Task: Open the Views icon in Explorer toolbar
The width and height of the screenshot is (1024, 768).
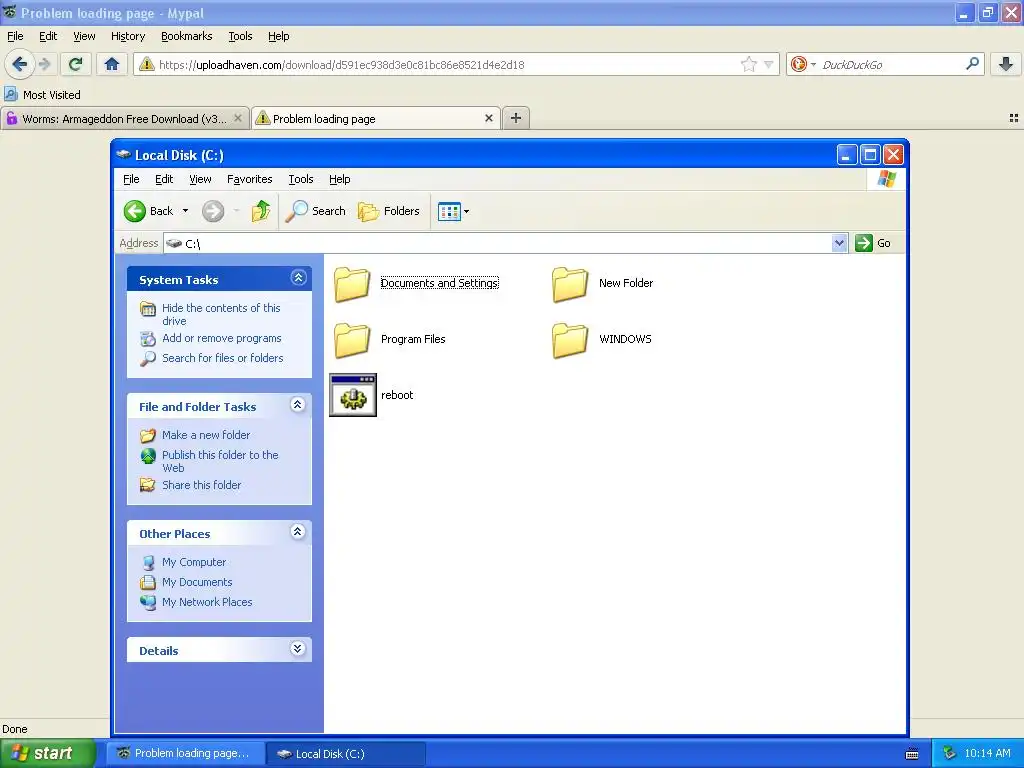Action: (x=449, y=212)
